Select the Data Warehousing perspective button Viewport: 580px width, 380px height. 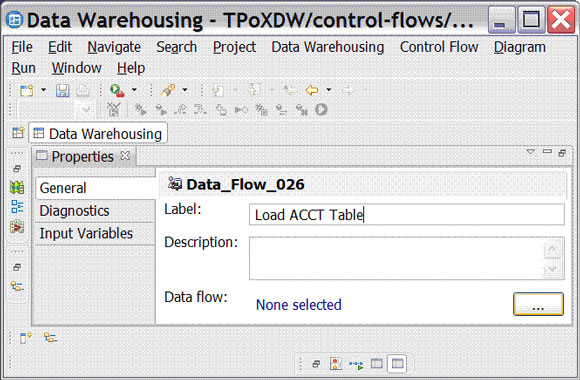pos(98,133)
